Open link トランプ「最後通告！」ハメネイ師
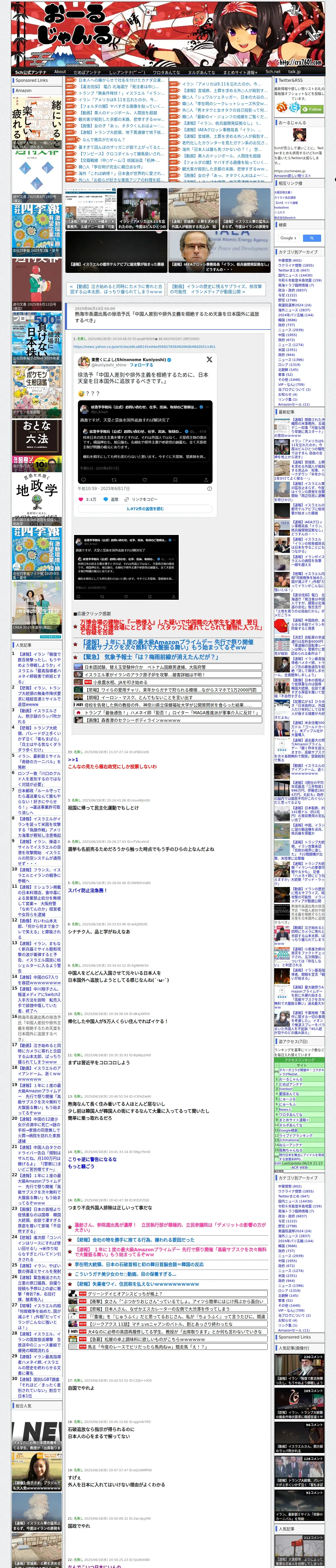 [168, 712]
